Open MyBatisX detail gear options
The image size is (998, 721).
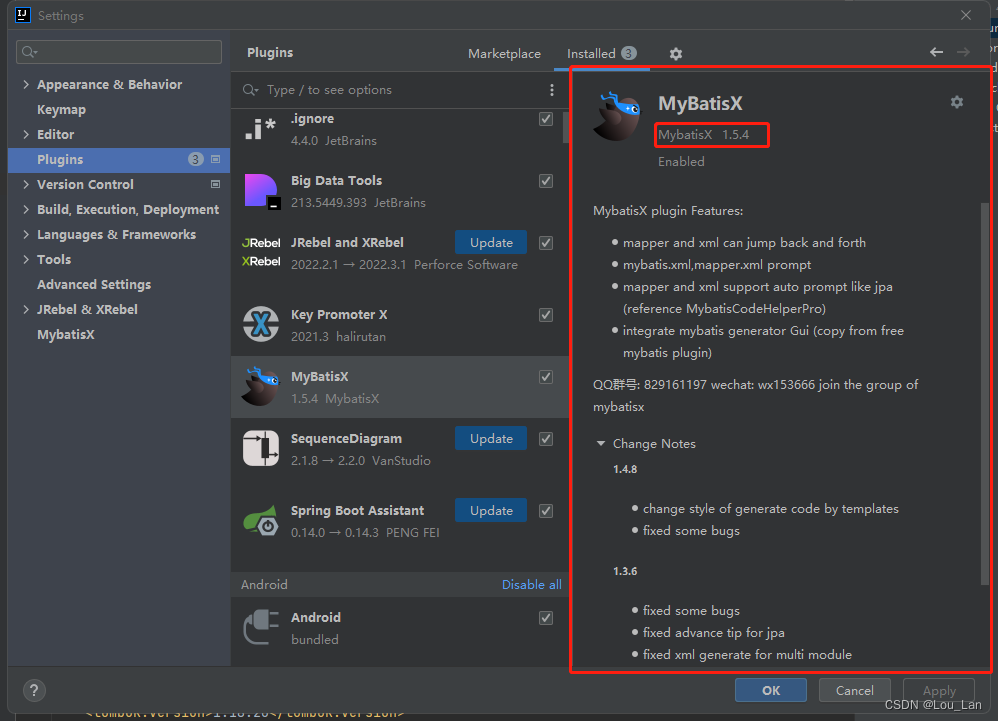click(956, 102)
